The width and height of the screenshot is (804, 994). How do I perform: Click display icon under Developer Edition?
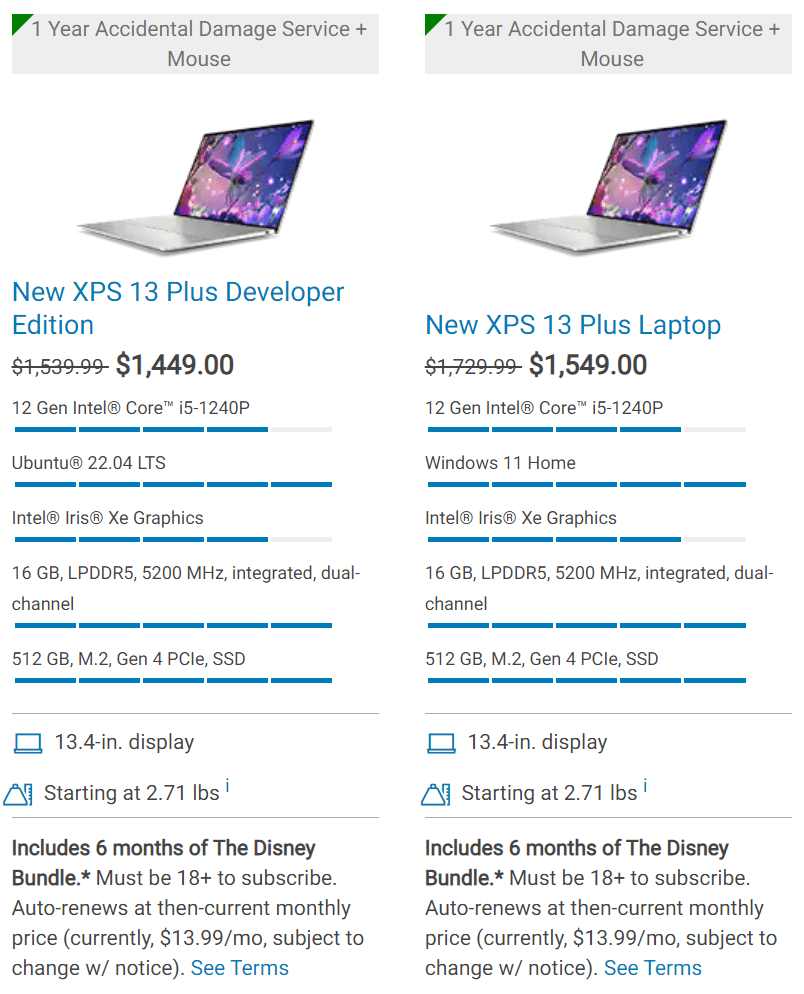[28, 743]
